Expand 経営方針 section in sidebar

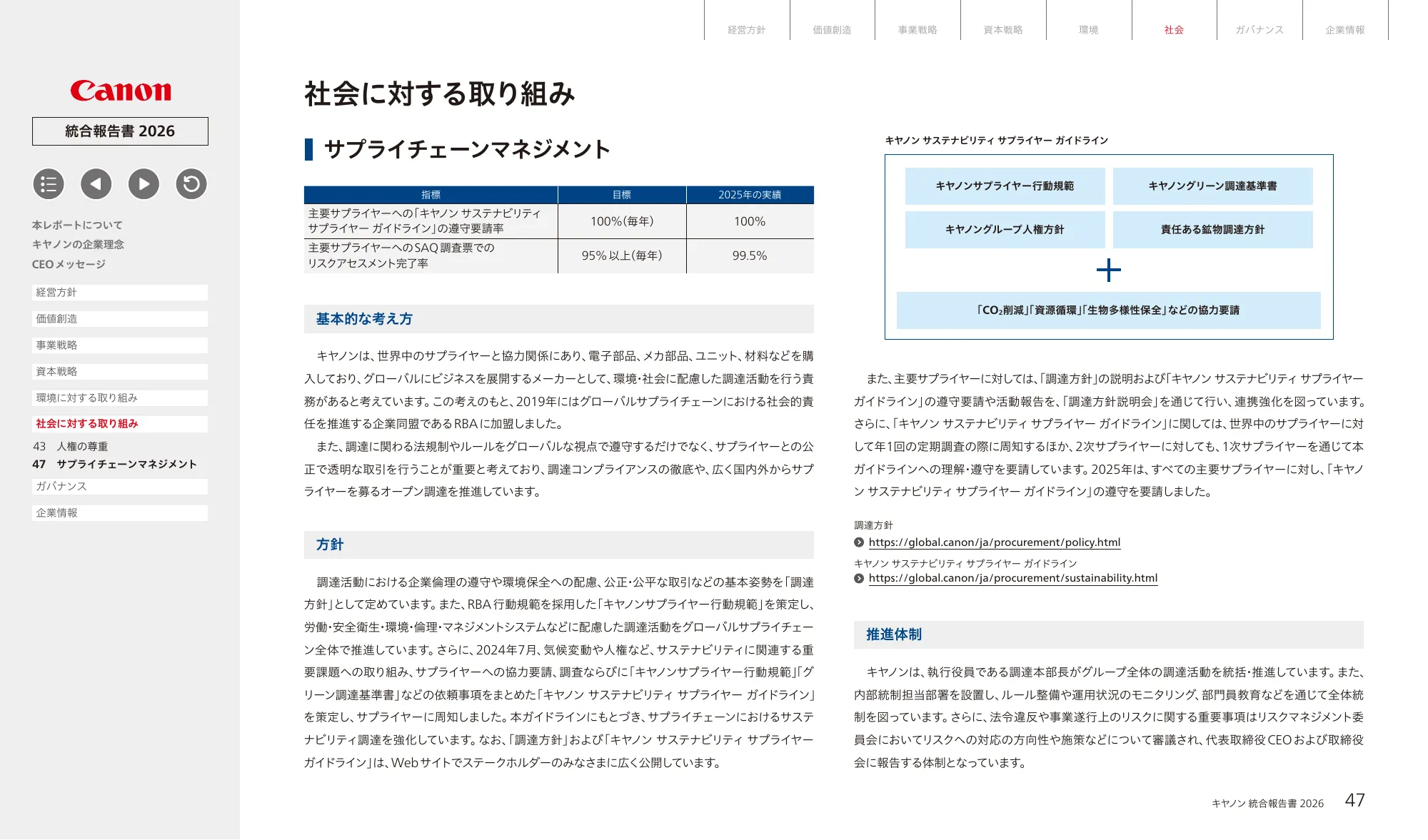point(120,293)
